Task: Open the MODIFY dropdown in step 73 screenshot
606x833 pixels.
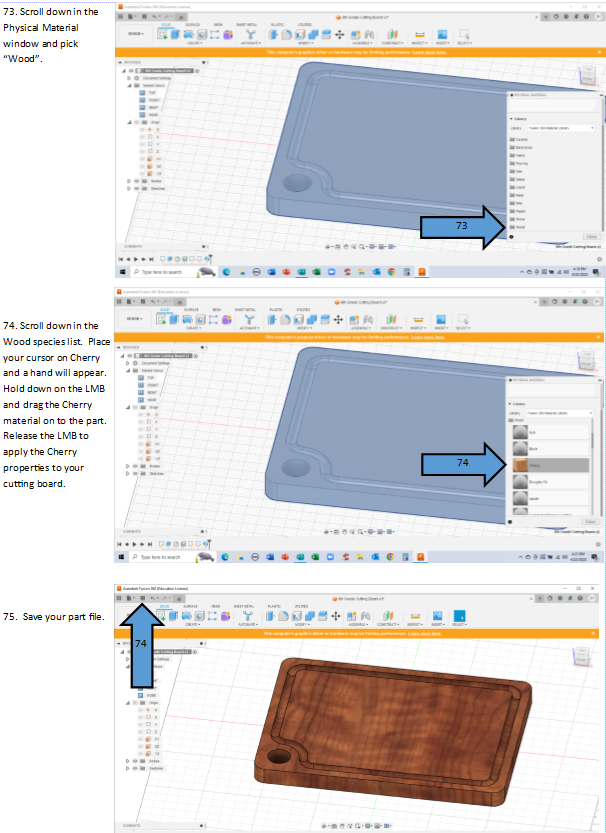Action: pos(305,43)
